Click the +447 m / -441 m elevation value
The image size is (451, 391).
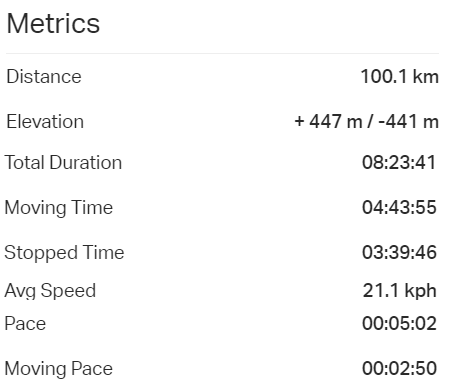click(x=367, y=121)
